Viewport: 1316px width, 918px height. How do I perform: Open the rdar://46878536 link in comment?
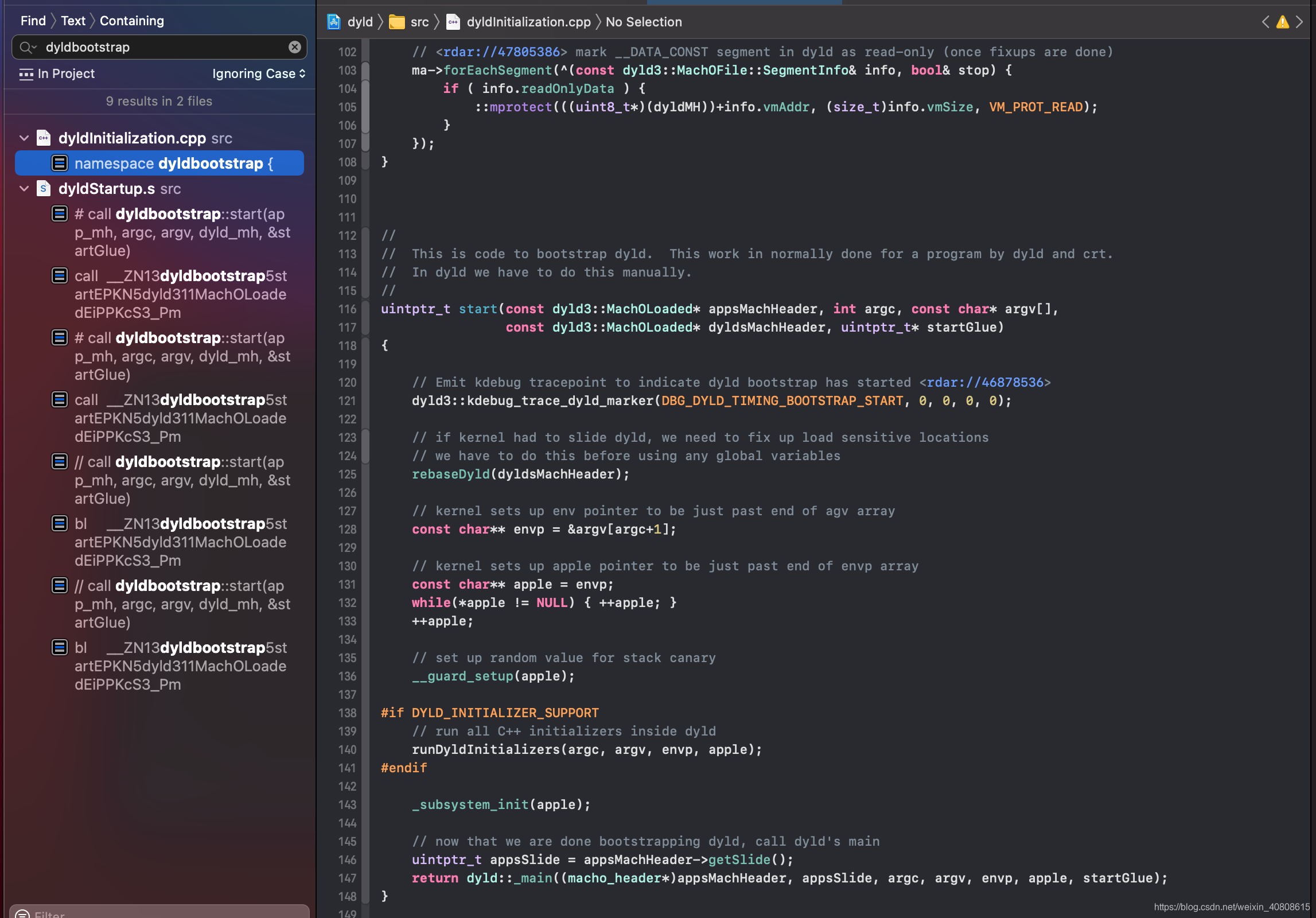[984, 383]
